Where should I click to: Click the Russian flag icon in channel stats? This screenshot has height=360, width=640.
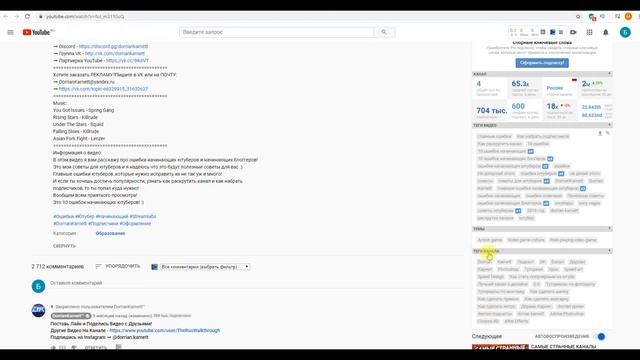(574, 80)
